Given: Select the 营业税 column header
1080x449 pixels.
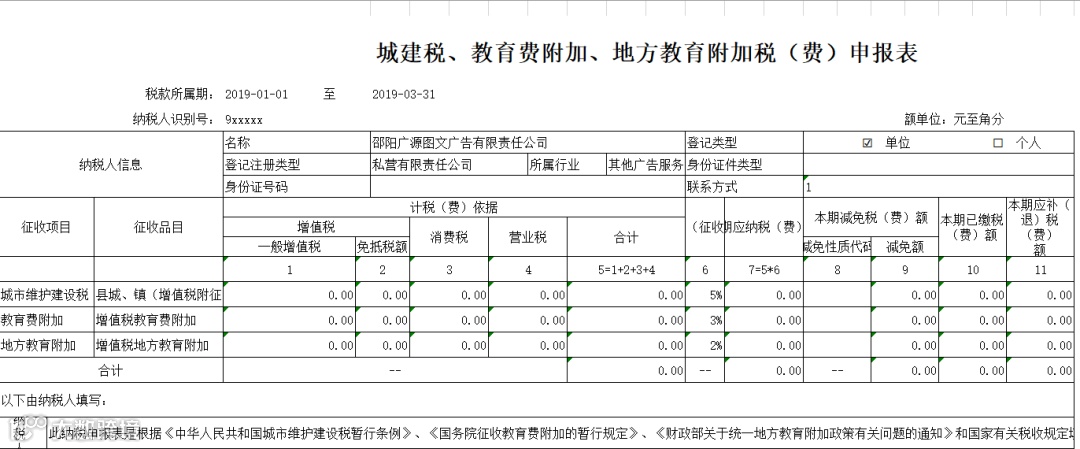Looking at the screenshot, I should coord(528,238).
